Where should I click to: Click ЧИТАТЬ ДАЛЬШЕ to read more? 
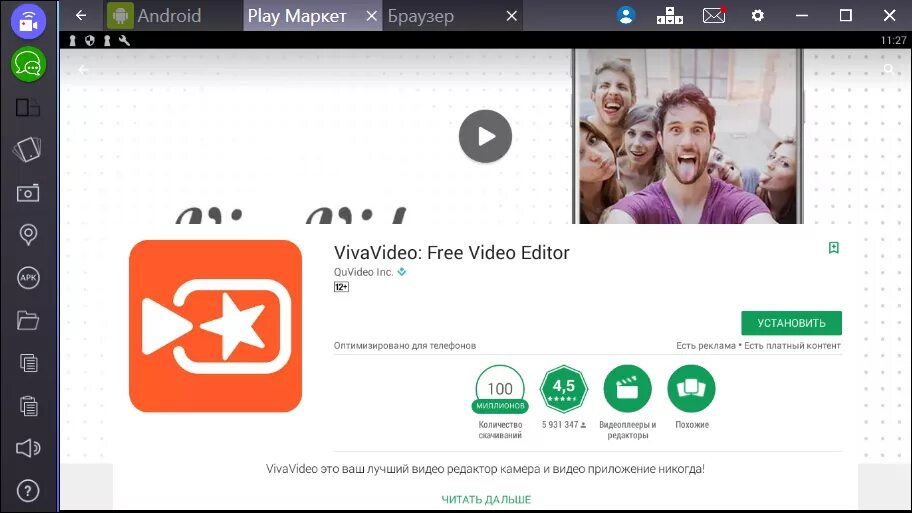pos(486,499)
